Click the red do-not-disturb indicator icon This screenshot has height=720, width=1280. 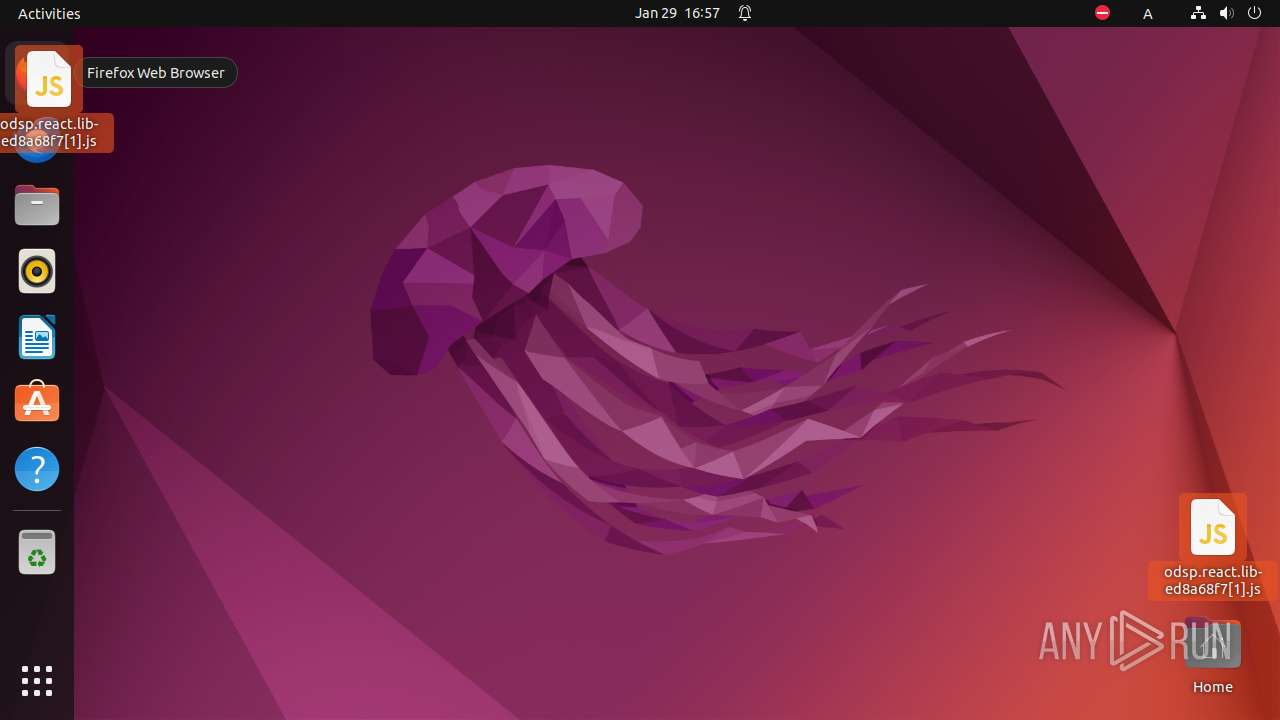[x=1102, y=13]
